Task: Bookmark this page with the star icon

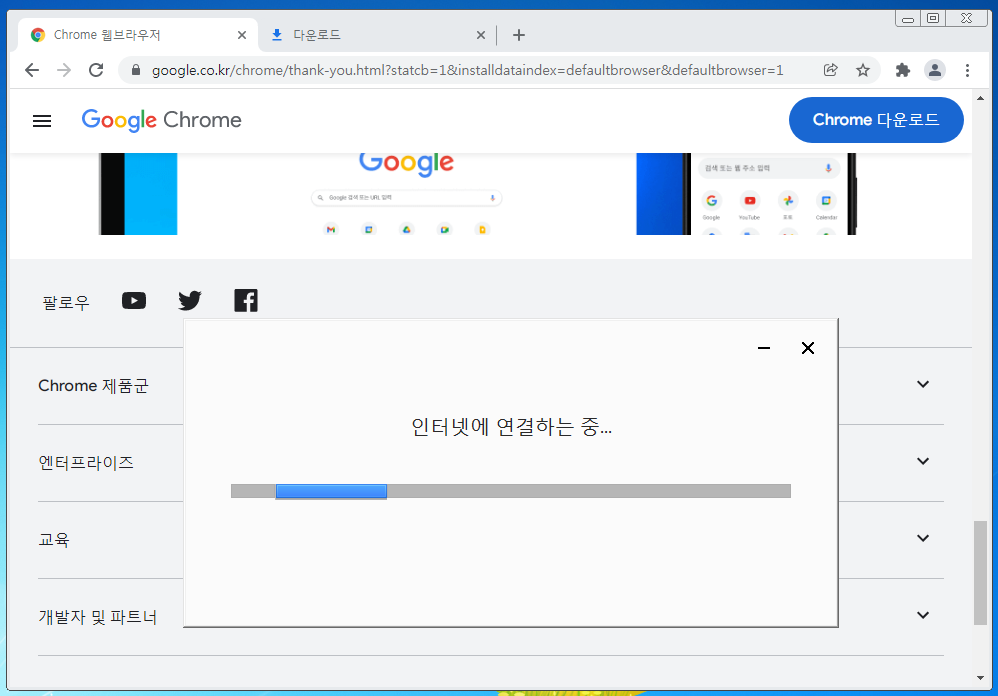Action: click(x=862, y=70)
